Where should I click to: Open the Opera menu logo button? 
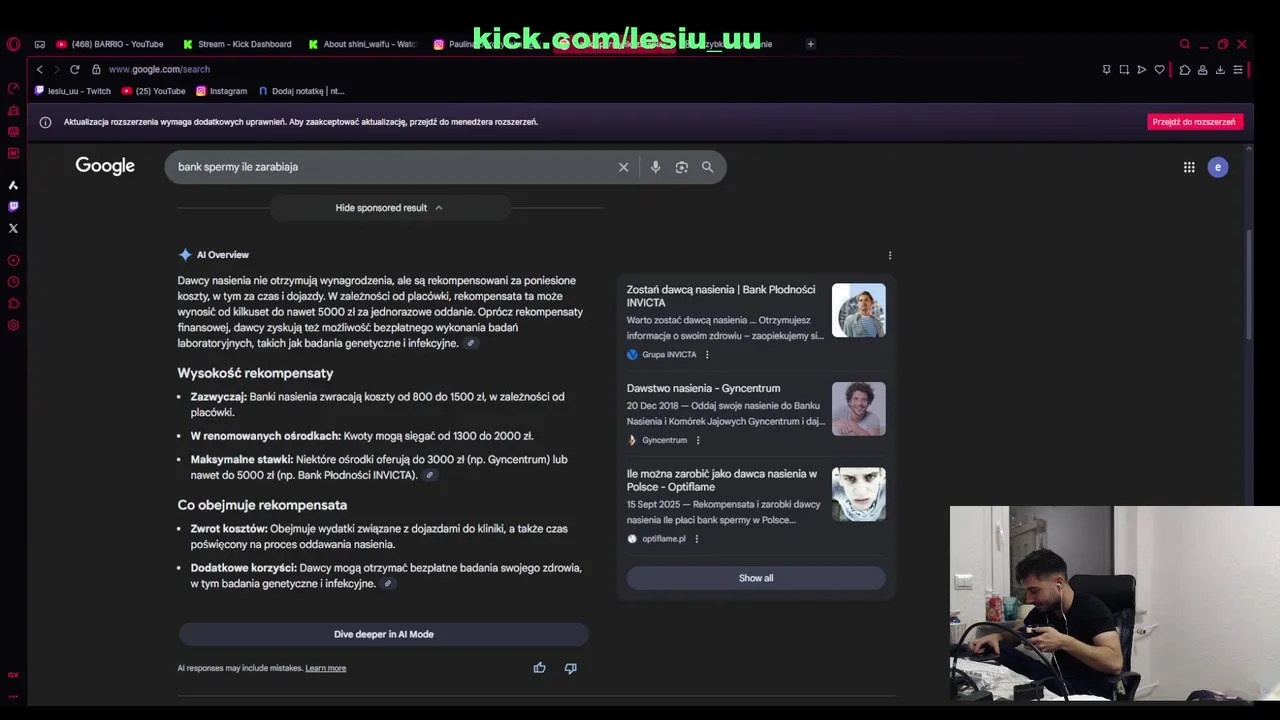[x=13, y=44]
